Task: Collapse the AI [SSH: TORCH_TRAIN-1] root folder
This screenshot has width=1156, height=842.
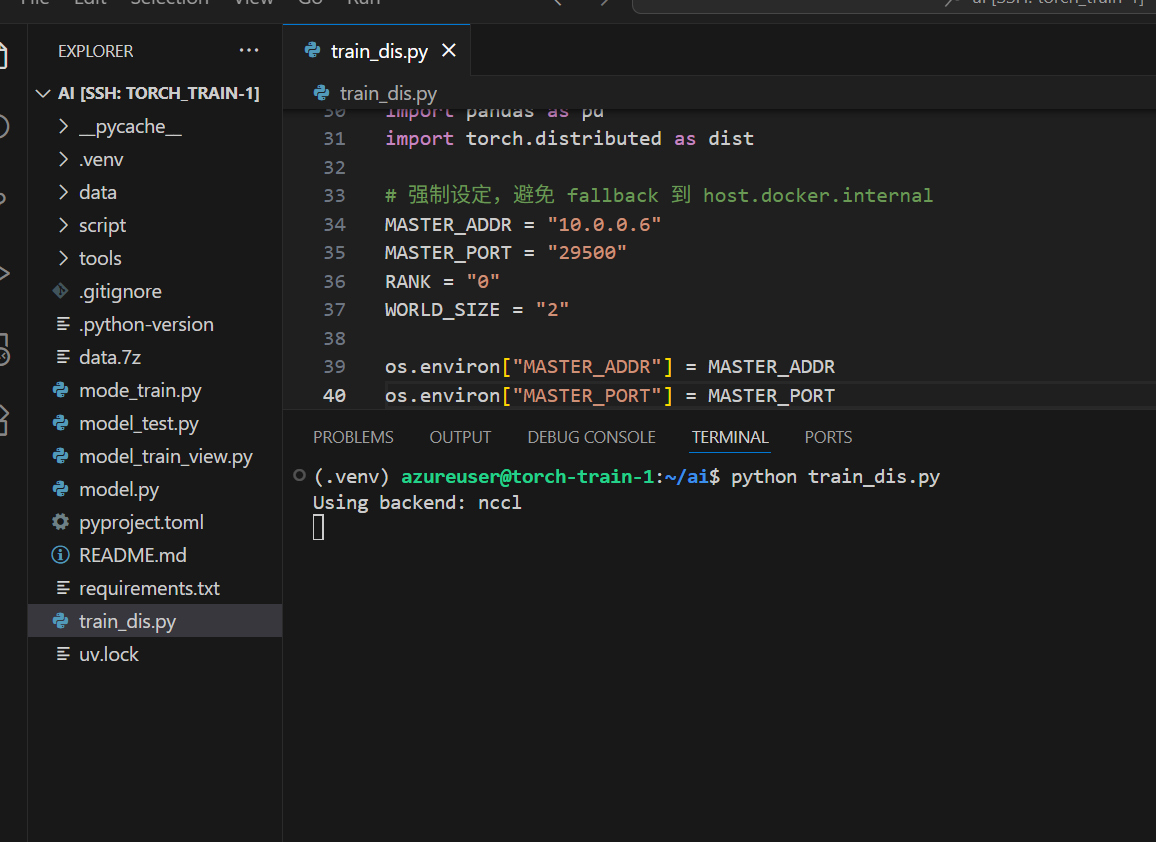Action: pyautogui.click(x=43, y=94)
